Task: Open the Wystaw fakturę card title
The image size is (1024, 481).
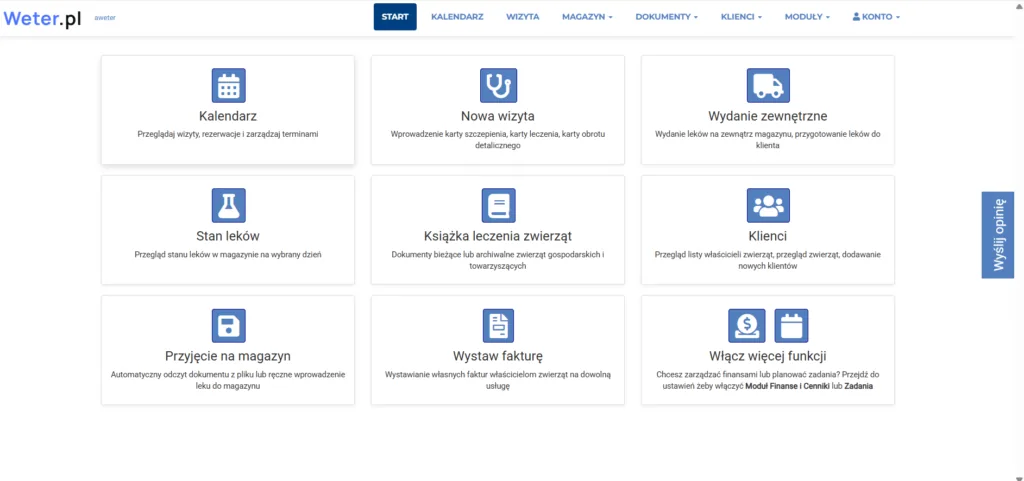Action: click(498, 356)
